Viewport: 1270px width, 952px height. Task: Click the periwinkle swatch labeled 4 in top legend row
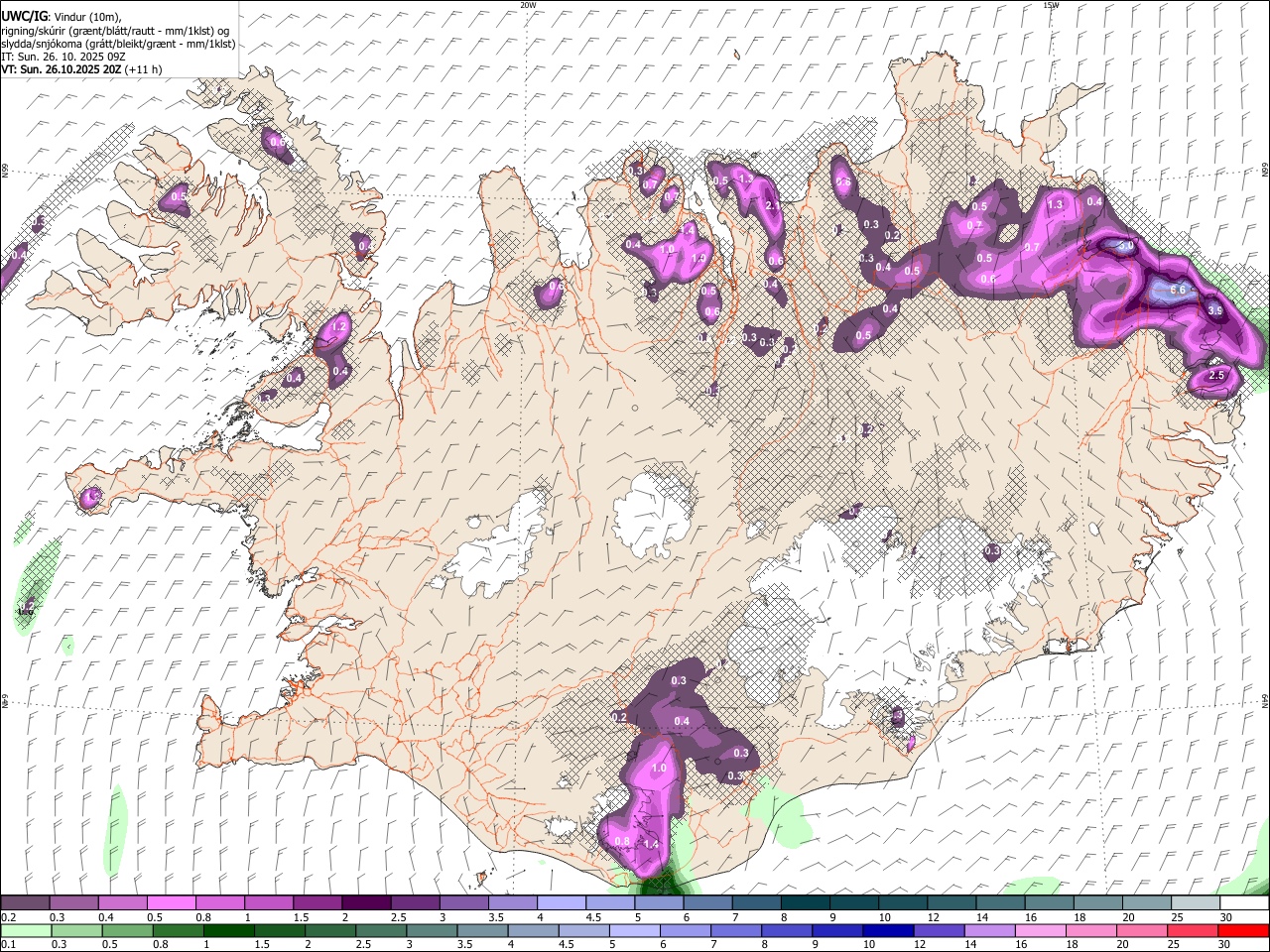(x=561, y=902)
